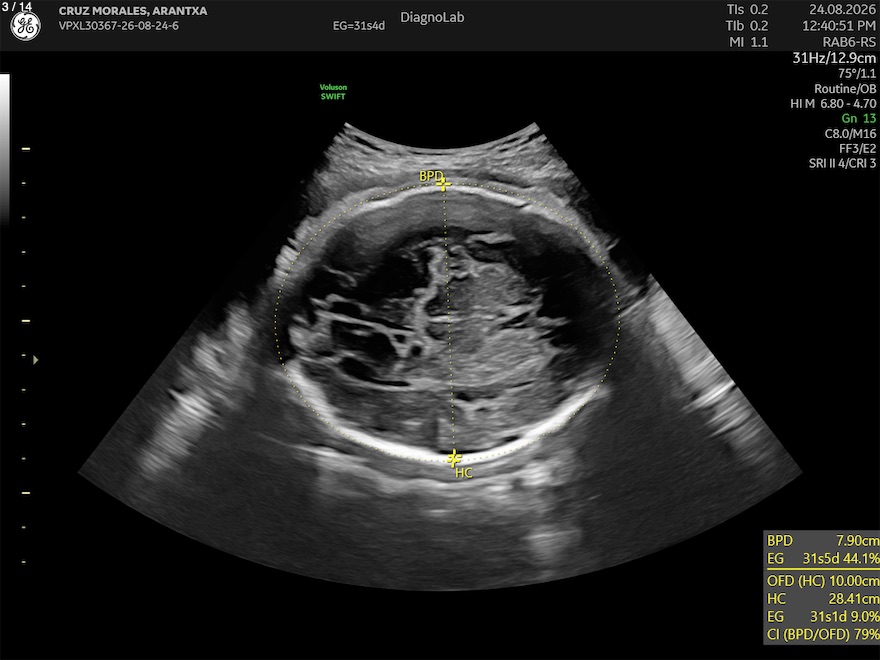The image size is (880, 660).
Task: Click the HC 28.41cm measurement result
Action: tap(823, 598)
